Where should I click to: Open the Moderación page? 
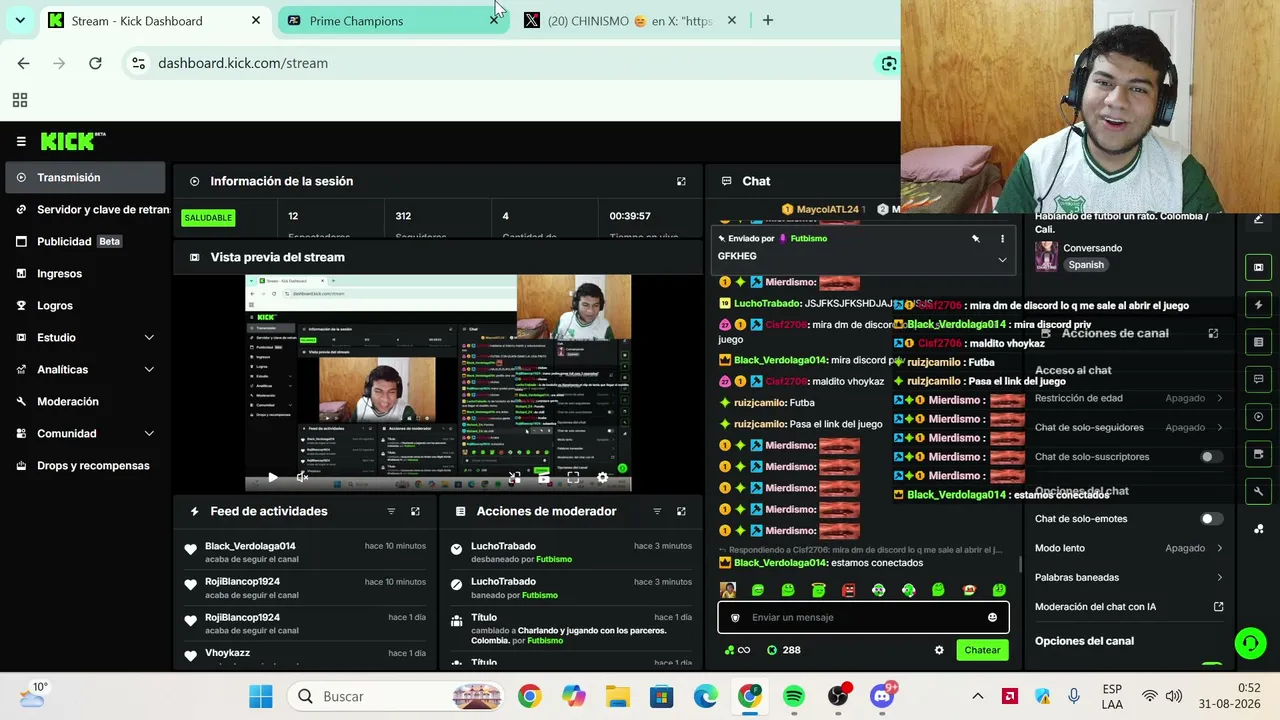point(85,401)
